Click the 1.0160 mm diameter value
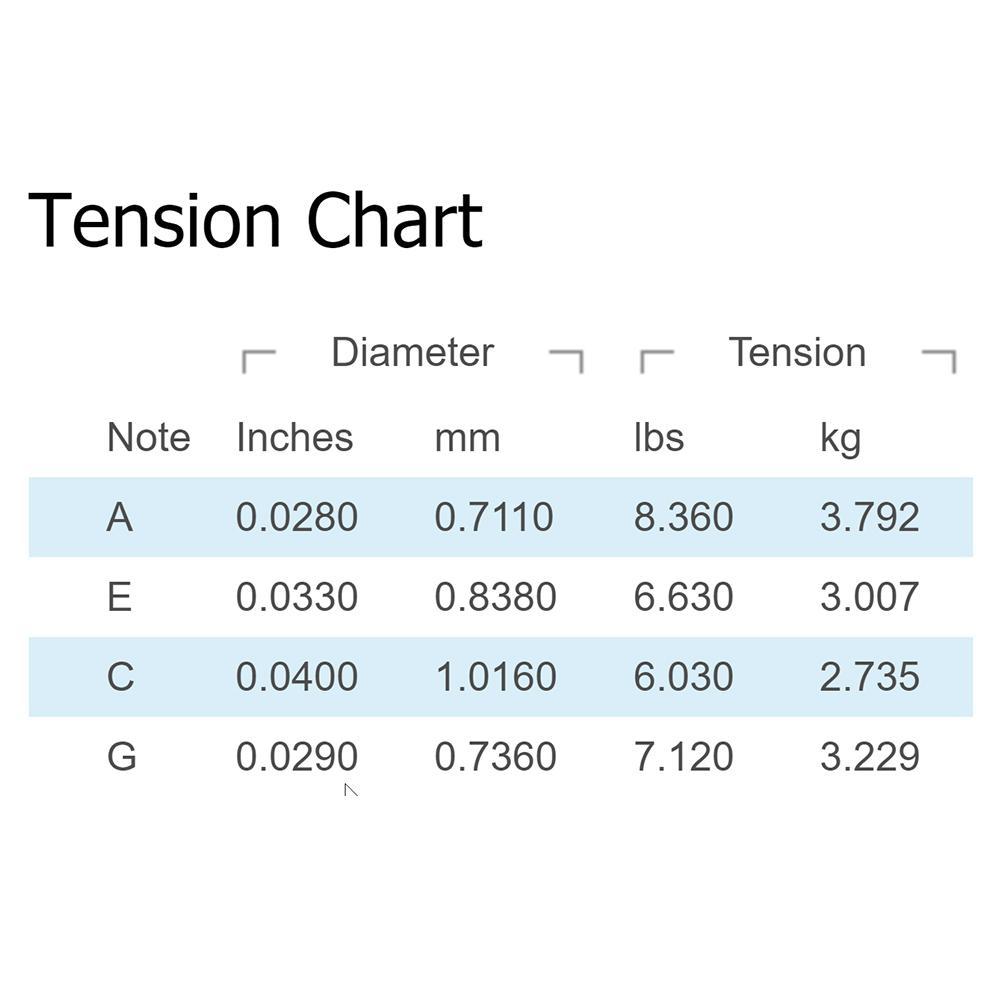Screen dimensions: 1000x1000 [496, 677]
